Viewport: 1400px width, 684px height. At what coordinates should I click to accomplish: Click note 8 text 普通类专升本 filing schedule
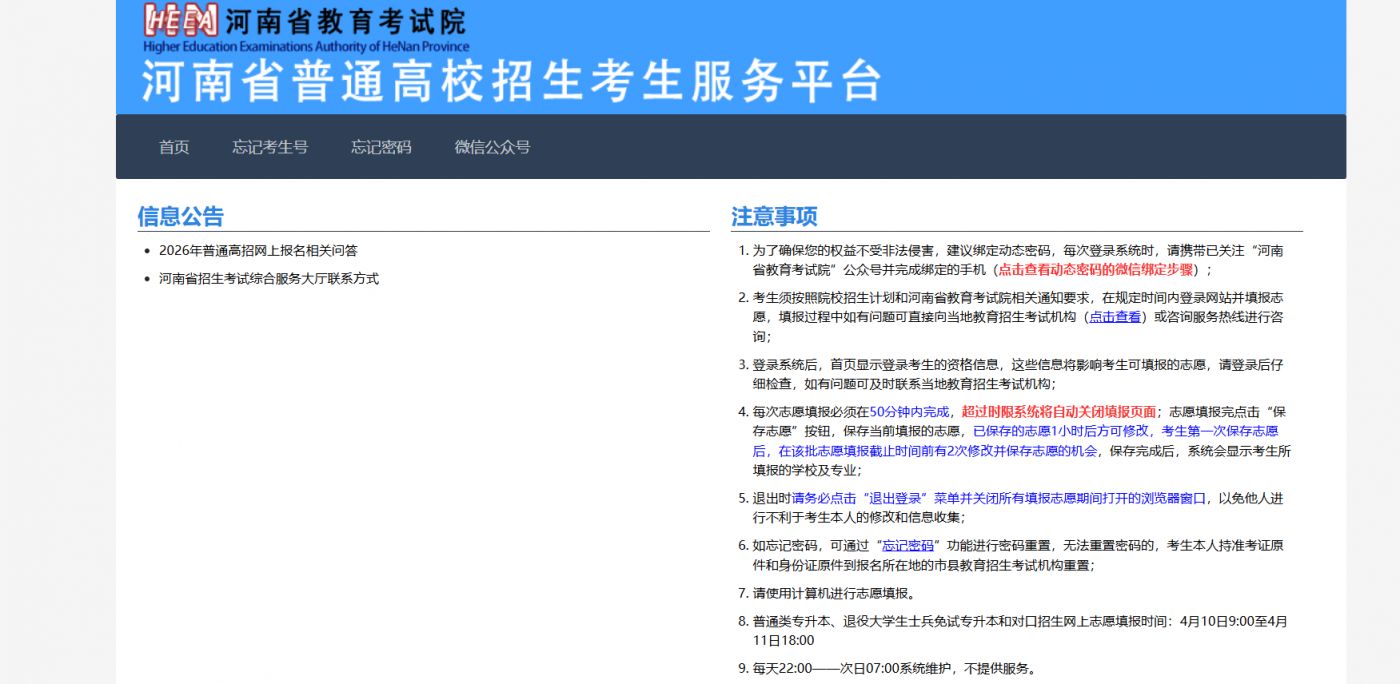pos(1020,631)
